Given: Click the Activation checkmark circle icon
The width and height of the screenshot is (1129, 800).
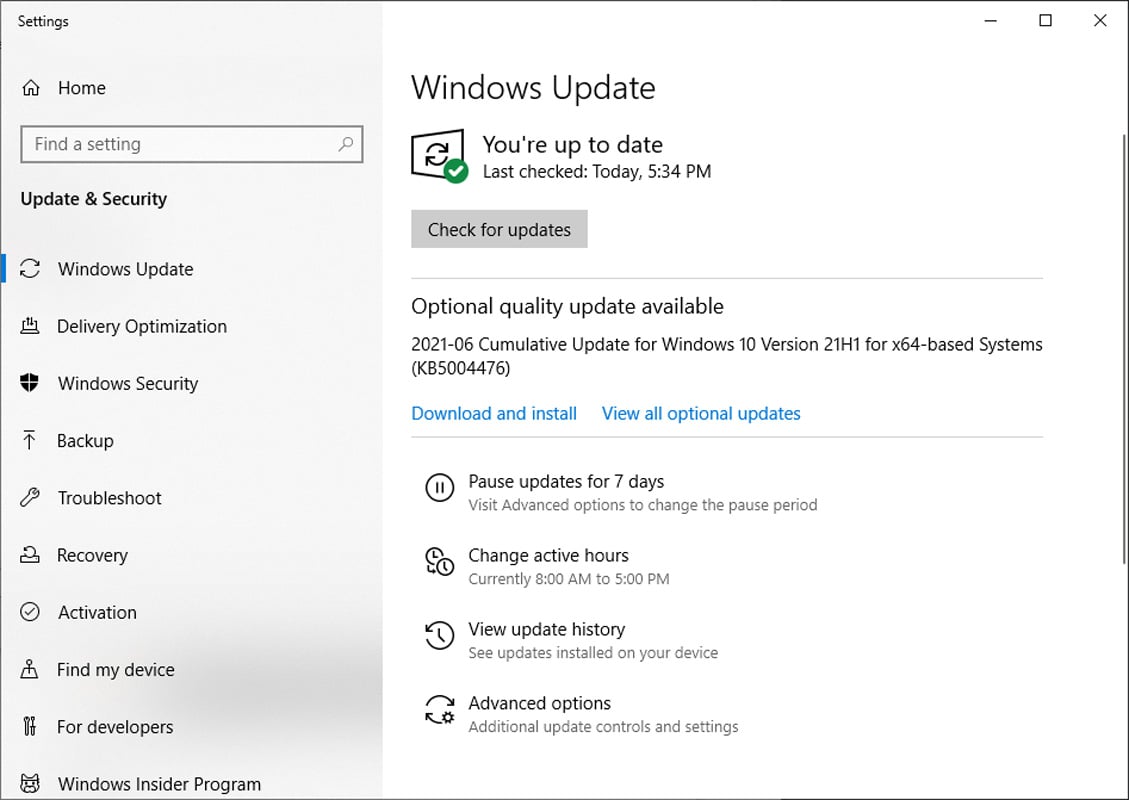Looking at the screenshot, I should (x=30, y=612).
